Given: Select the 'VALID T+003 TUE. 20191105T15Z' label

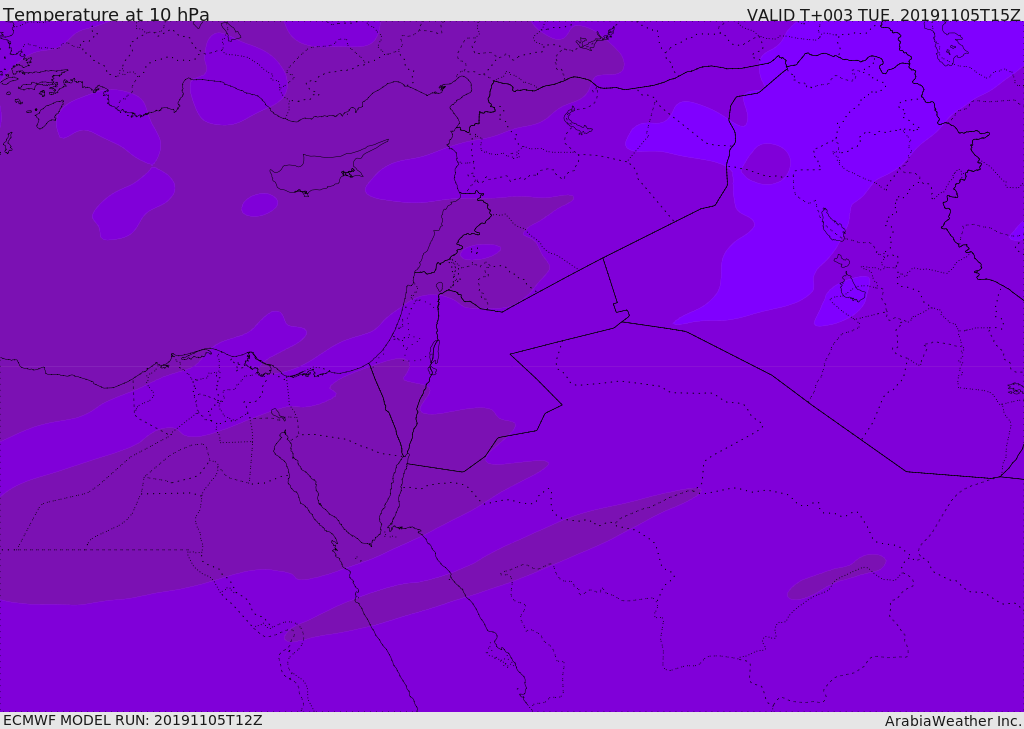Looking at the screenshot, I should coord(884,15).
